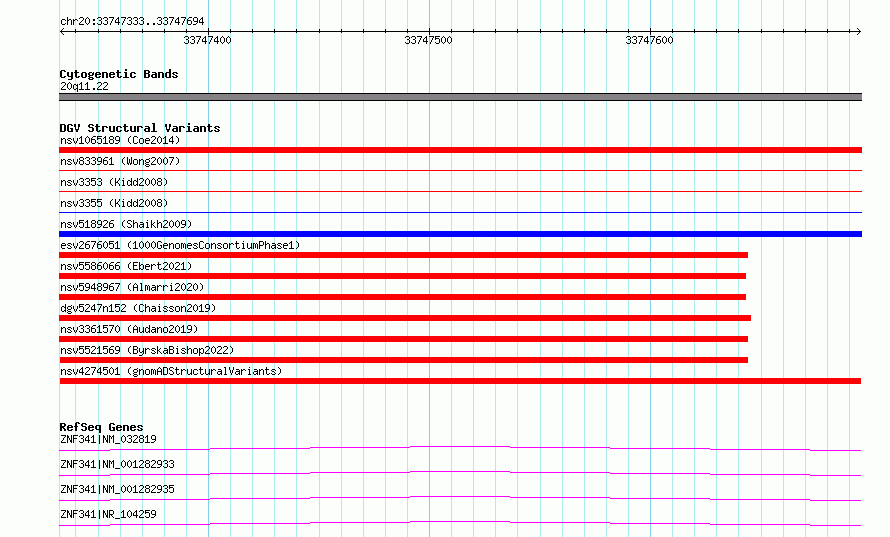Viewport: 890px width, 537px height.
Task: Click the magenta line for ZNF341|NM_001282933
Action: pos(460,473)
